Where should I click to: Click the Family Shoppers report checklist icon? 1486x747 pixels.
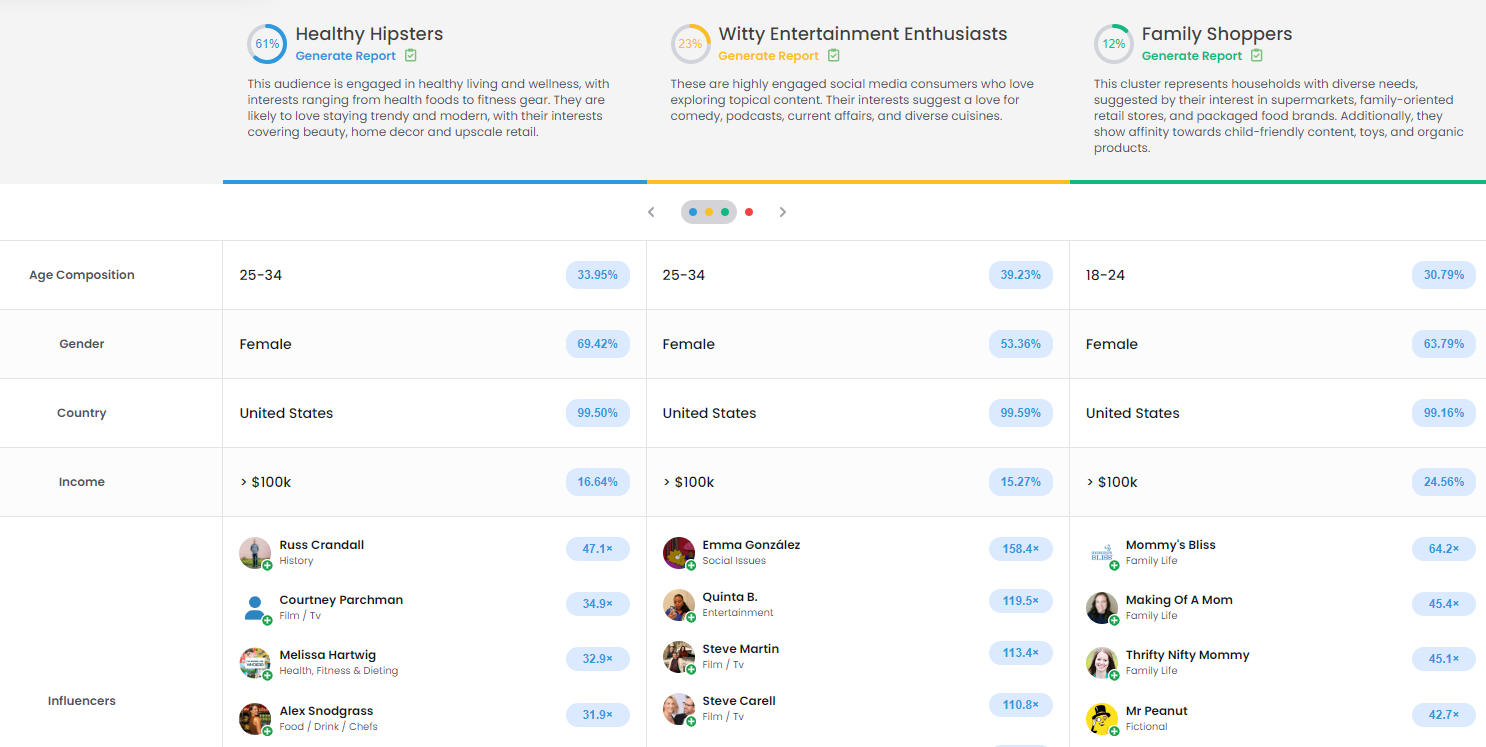pyautogui.click(x=1257, y=56)
